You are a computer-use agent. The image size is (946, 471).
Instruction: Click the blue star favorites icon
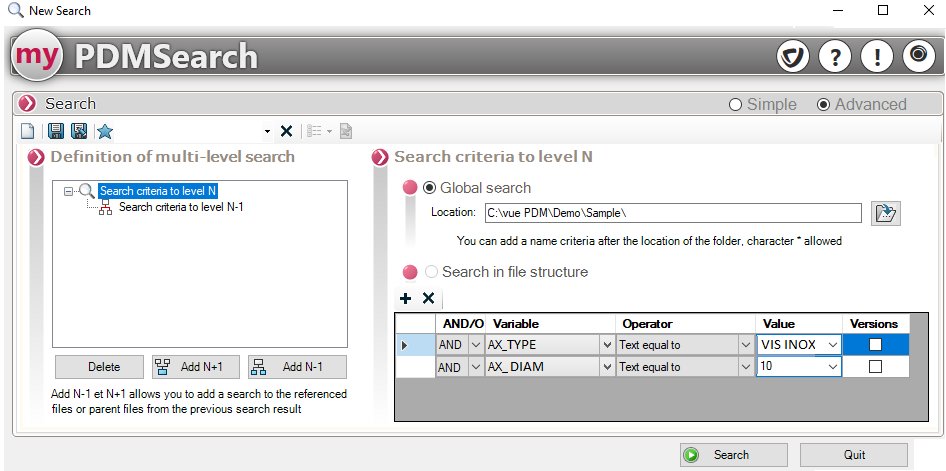point(105,132)
